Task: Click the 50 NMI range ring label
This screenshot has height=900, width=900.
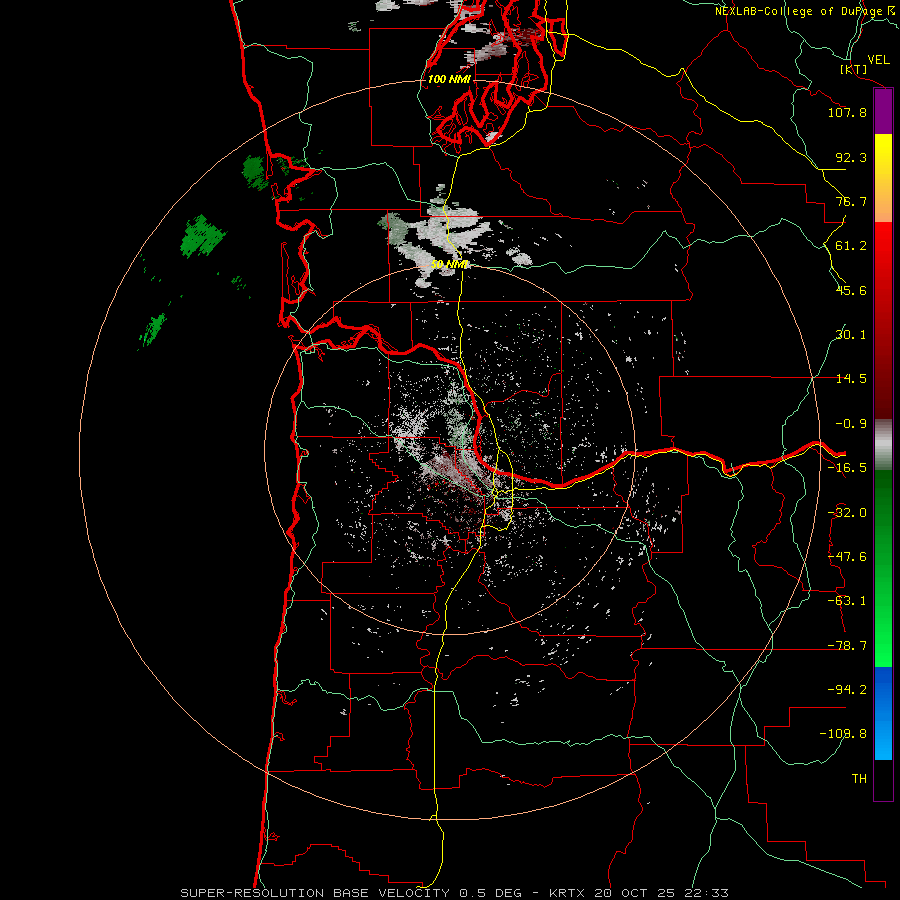Action: click(449, 264)
